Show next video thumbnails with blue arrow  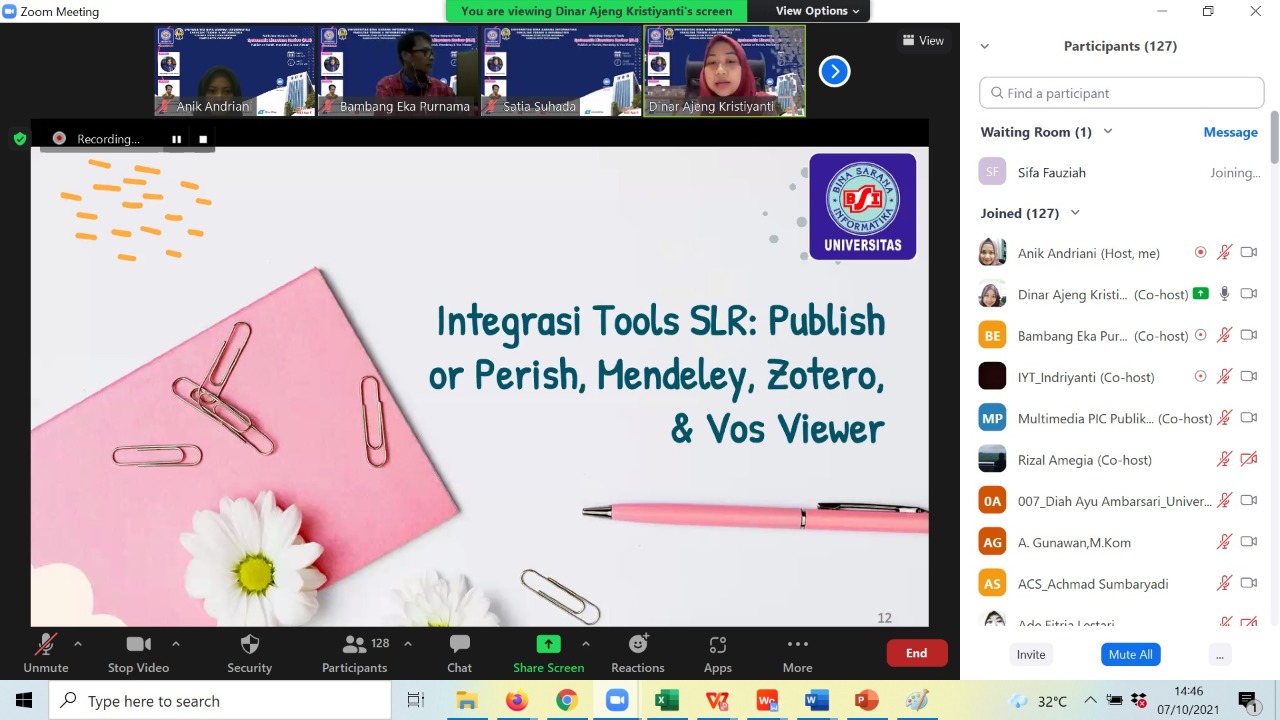[x=834, y=71]
